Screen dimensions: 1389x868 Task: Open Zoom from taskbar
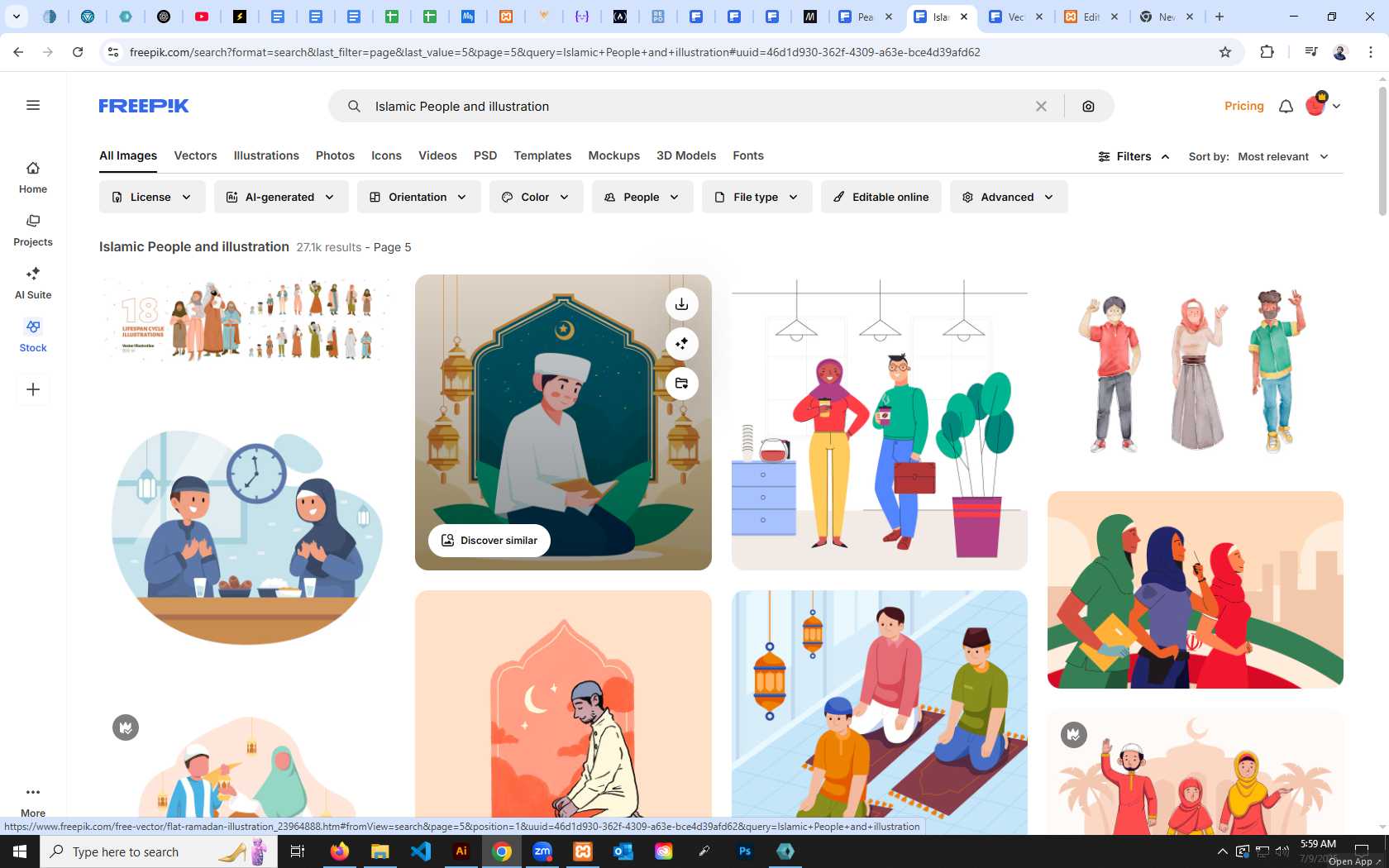[542, 851]
